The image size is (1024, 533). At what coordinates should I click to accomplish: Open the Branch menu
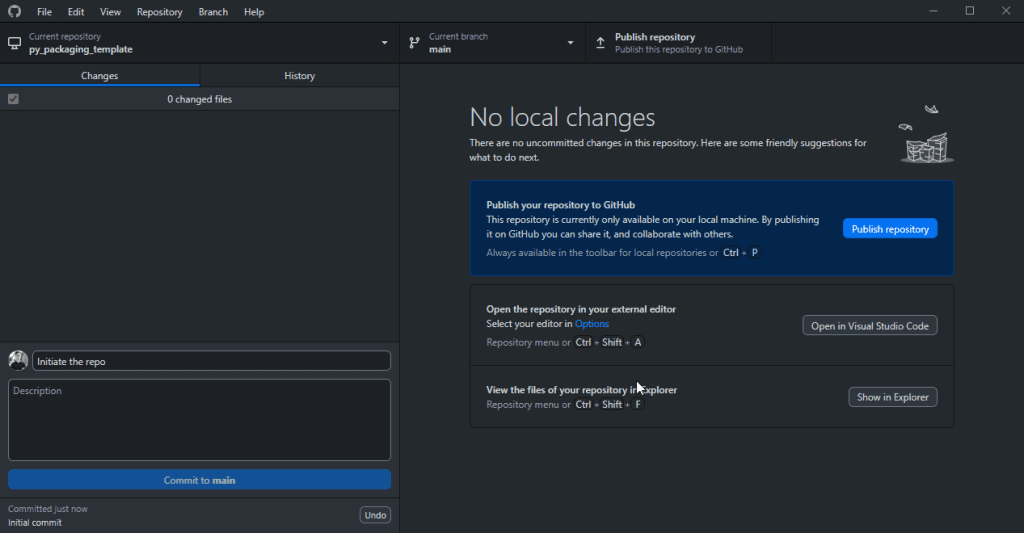[213, 12]
